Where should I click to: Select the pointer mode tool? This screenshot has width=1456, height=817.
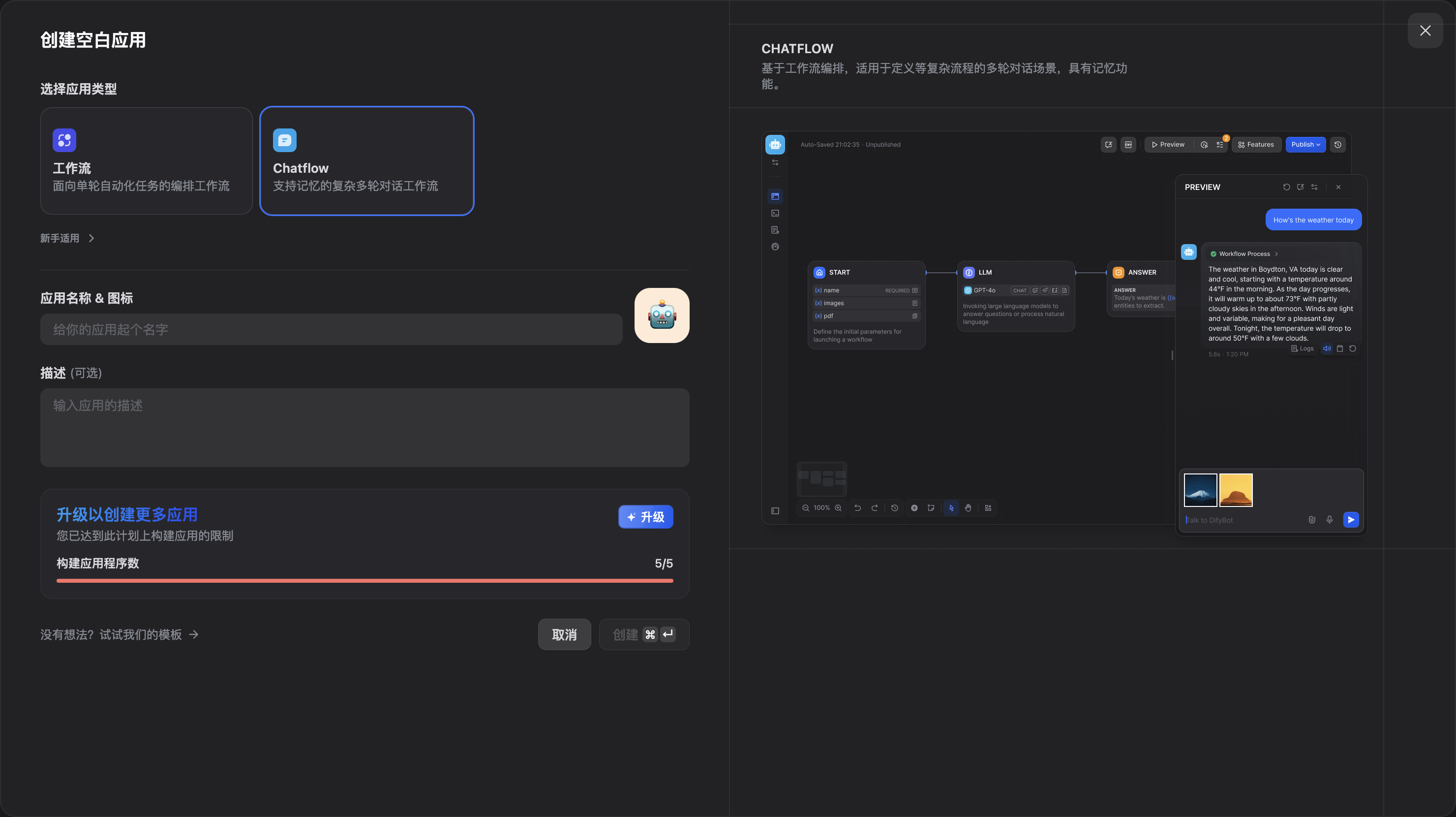coord(951,508)
